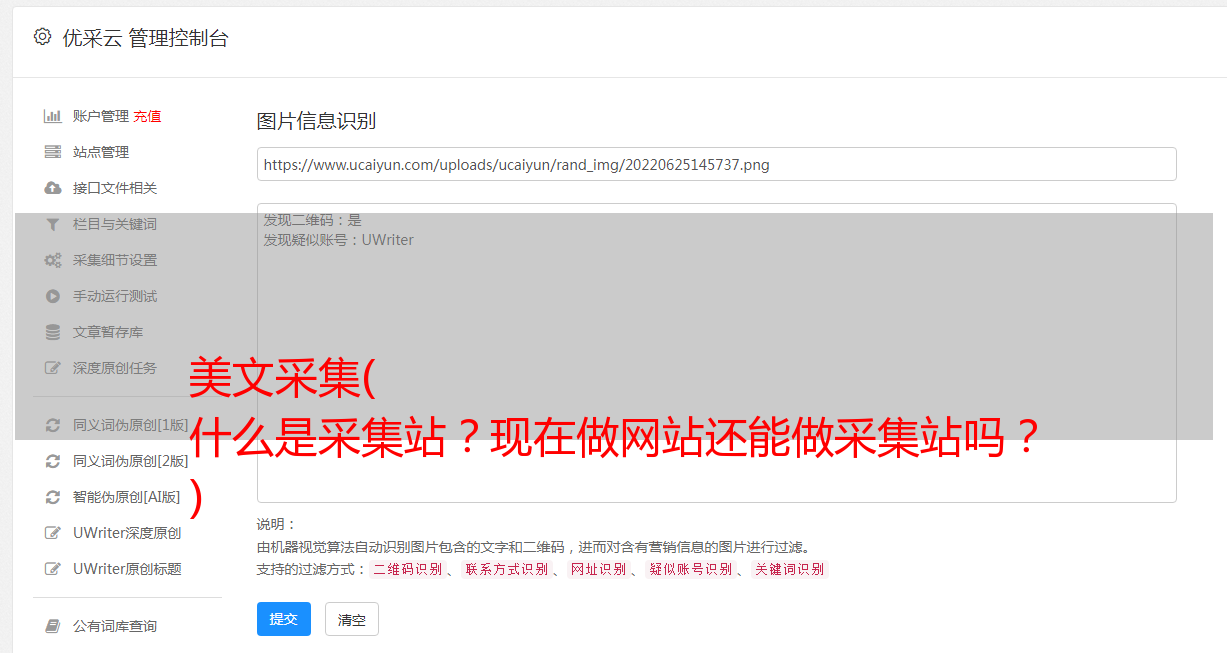Click the gears icon for 采集细节设置

click(53, 260)
